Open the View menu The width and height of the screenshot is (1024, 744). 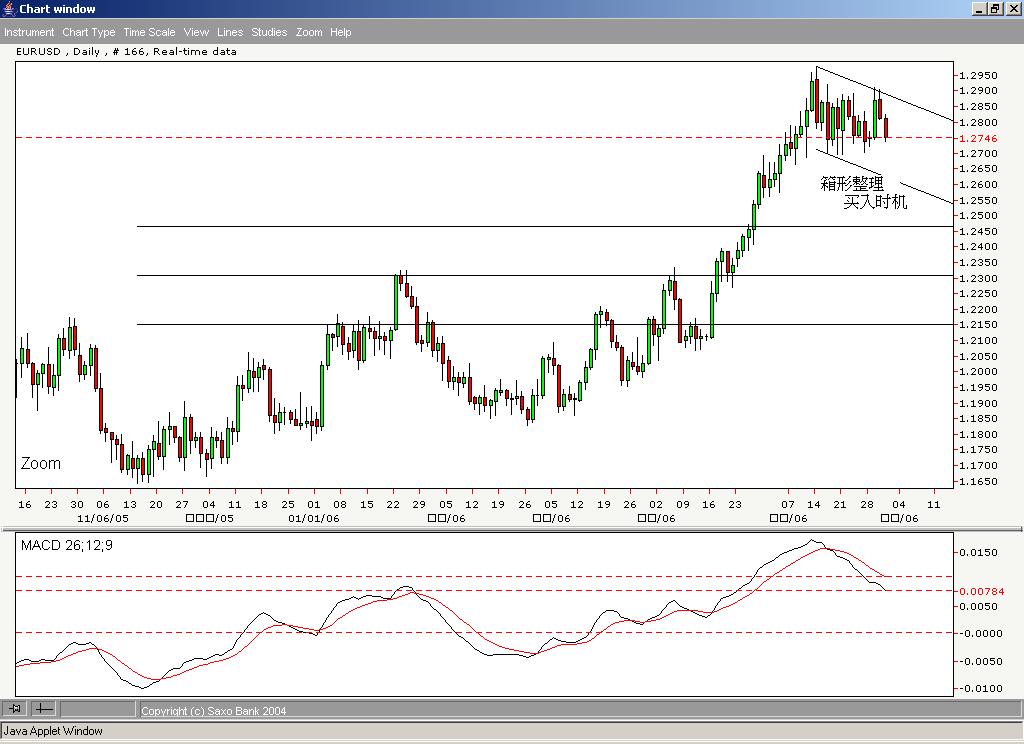196,32
